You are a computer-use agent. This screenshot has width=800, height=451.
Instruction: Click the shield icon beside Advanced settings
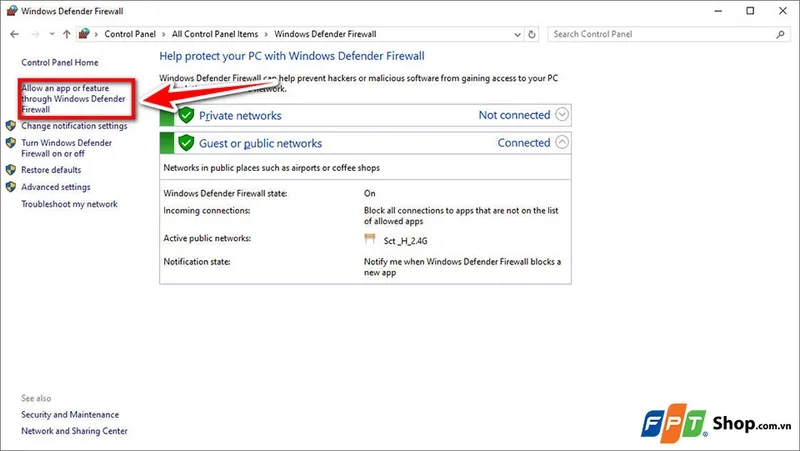(11, 187)
